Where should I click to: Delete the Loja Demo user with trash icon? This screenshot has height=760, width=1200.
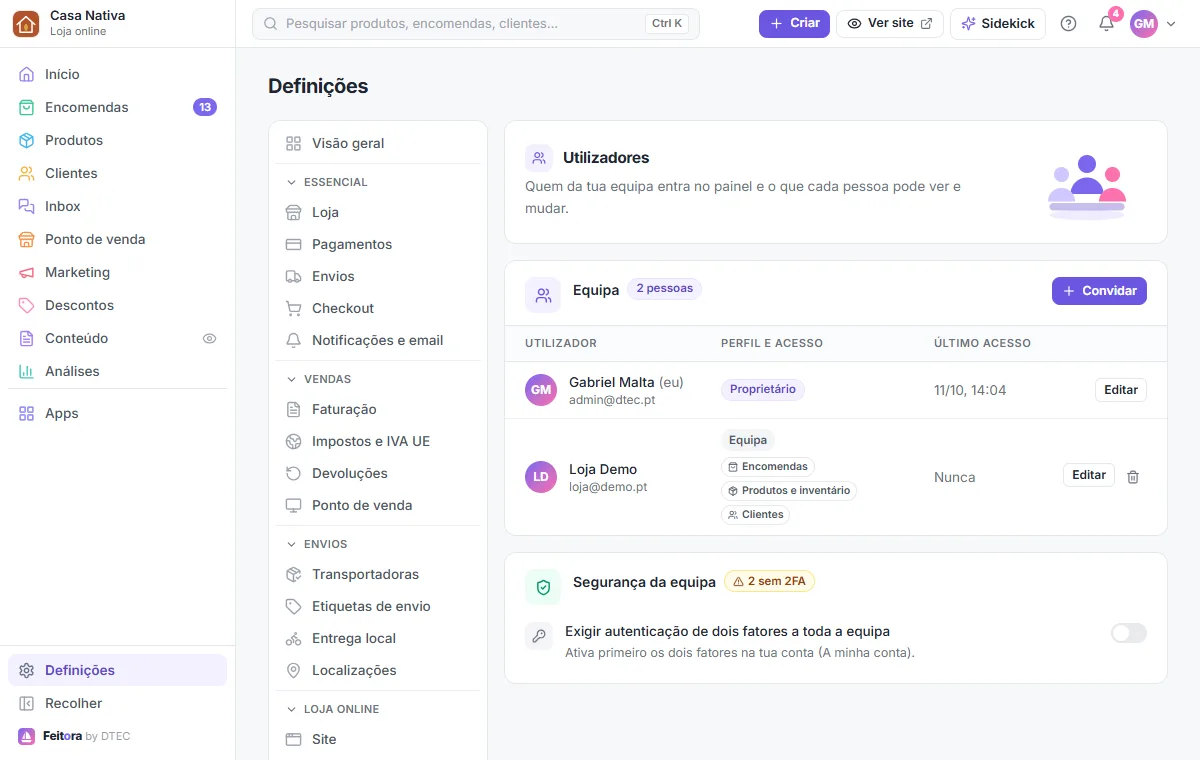(1133, 477)
